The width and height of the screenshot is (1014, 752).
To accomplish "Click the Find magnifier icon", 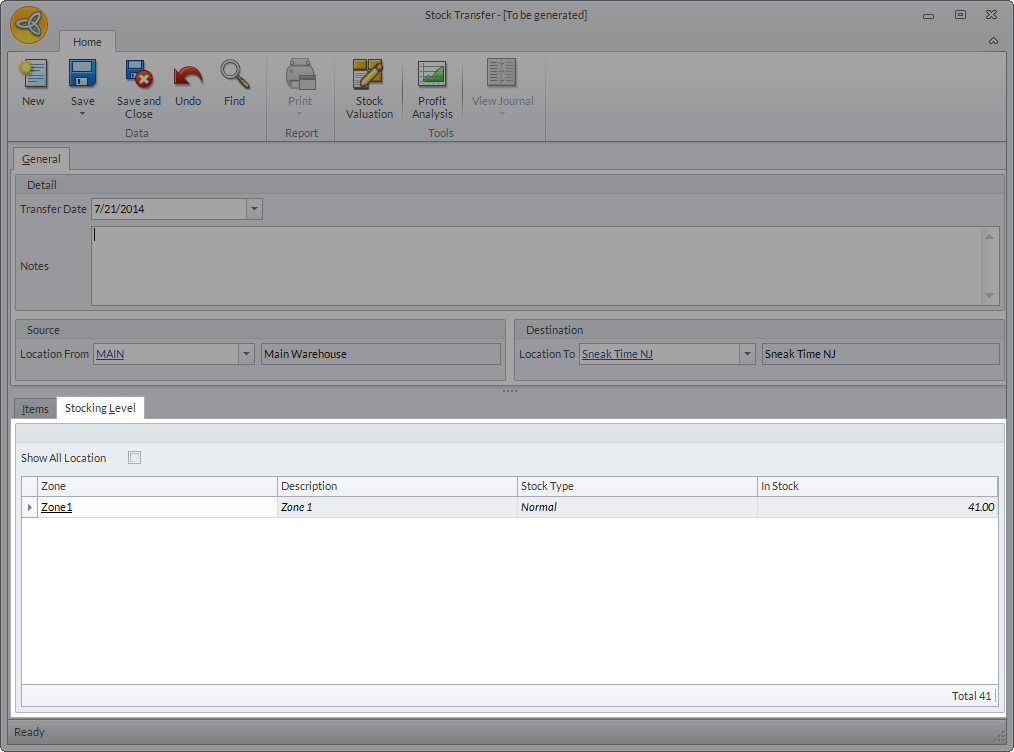I will (234, 75).
